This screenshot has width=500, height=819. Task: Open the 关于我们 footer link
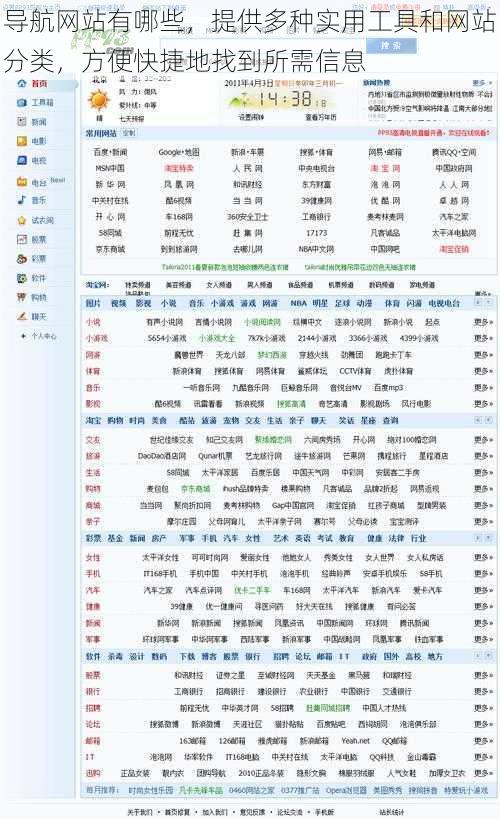pyautogui.click(x=140, y=812)
